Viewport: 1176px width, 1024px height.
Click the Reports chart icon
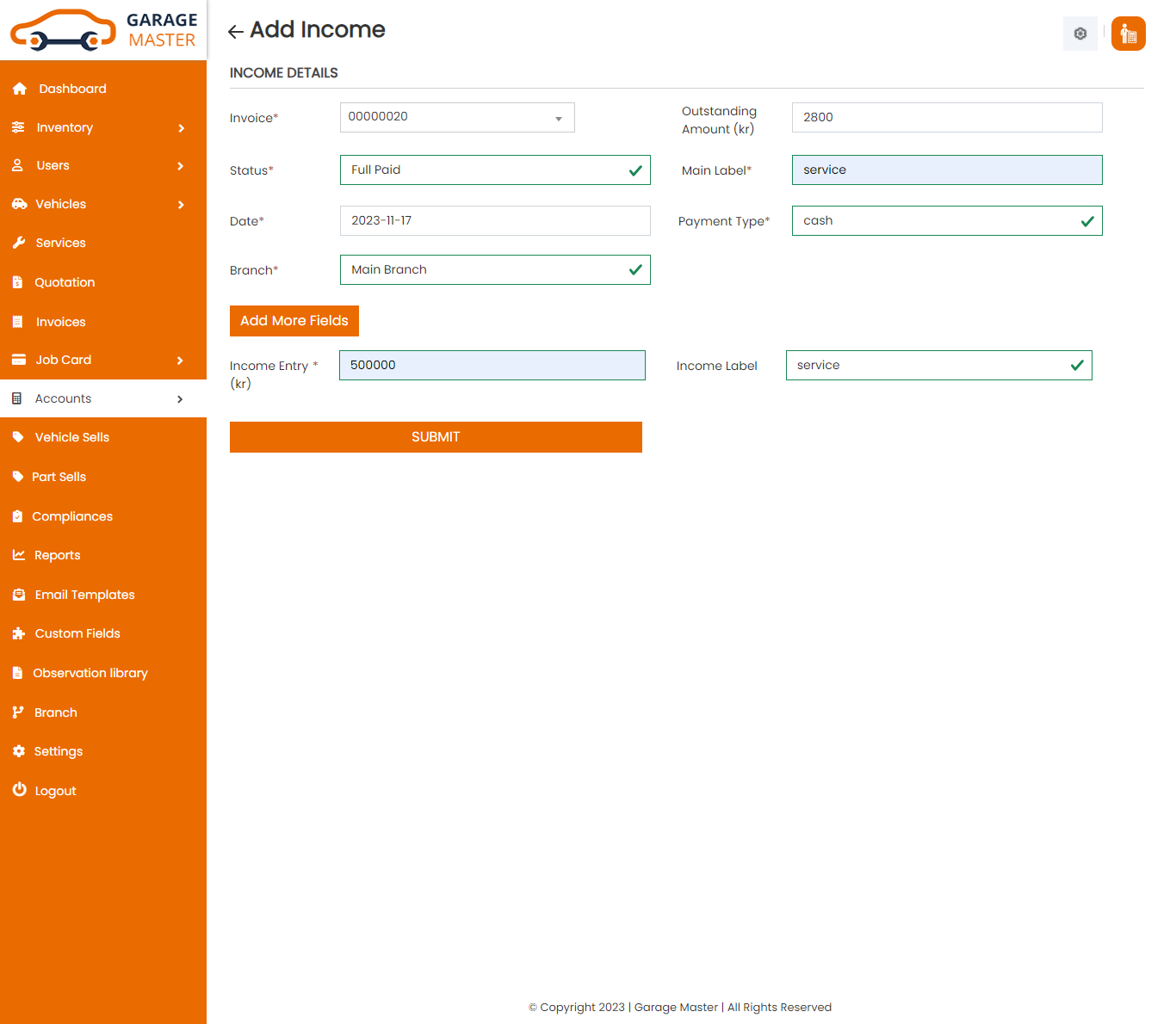19,555
